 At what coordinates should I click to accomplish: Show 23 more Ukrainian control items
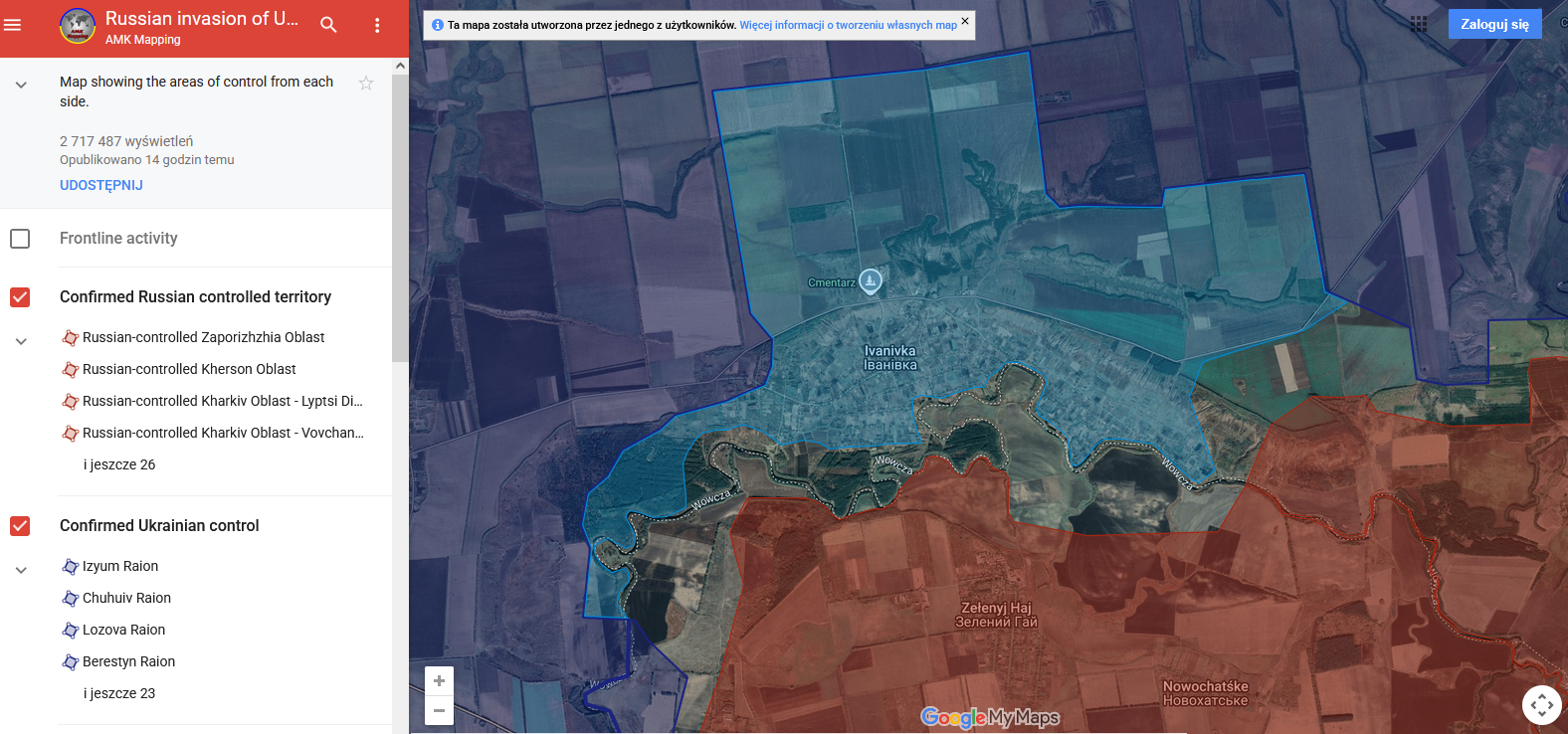click(119, 693)
